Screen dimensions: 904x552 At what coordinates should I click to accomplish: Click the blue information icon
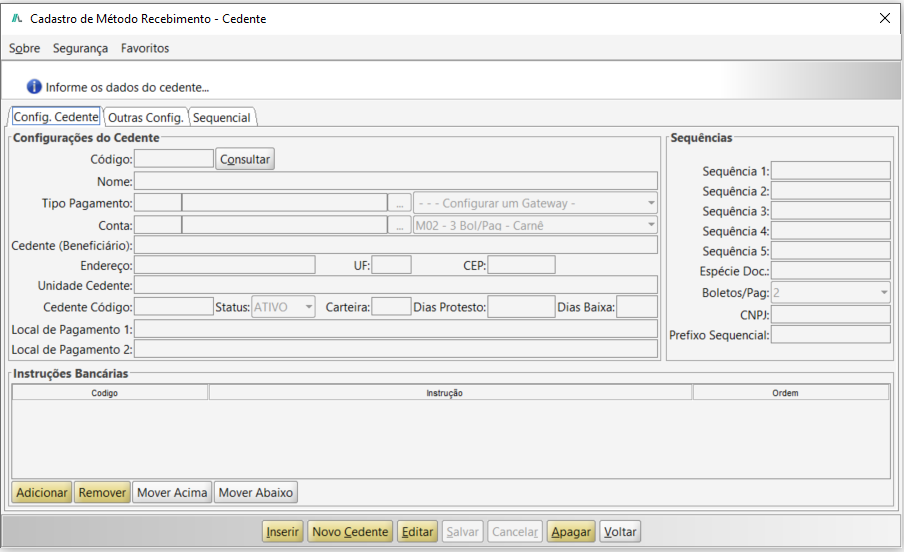[x=34, y=87]
